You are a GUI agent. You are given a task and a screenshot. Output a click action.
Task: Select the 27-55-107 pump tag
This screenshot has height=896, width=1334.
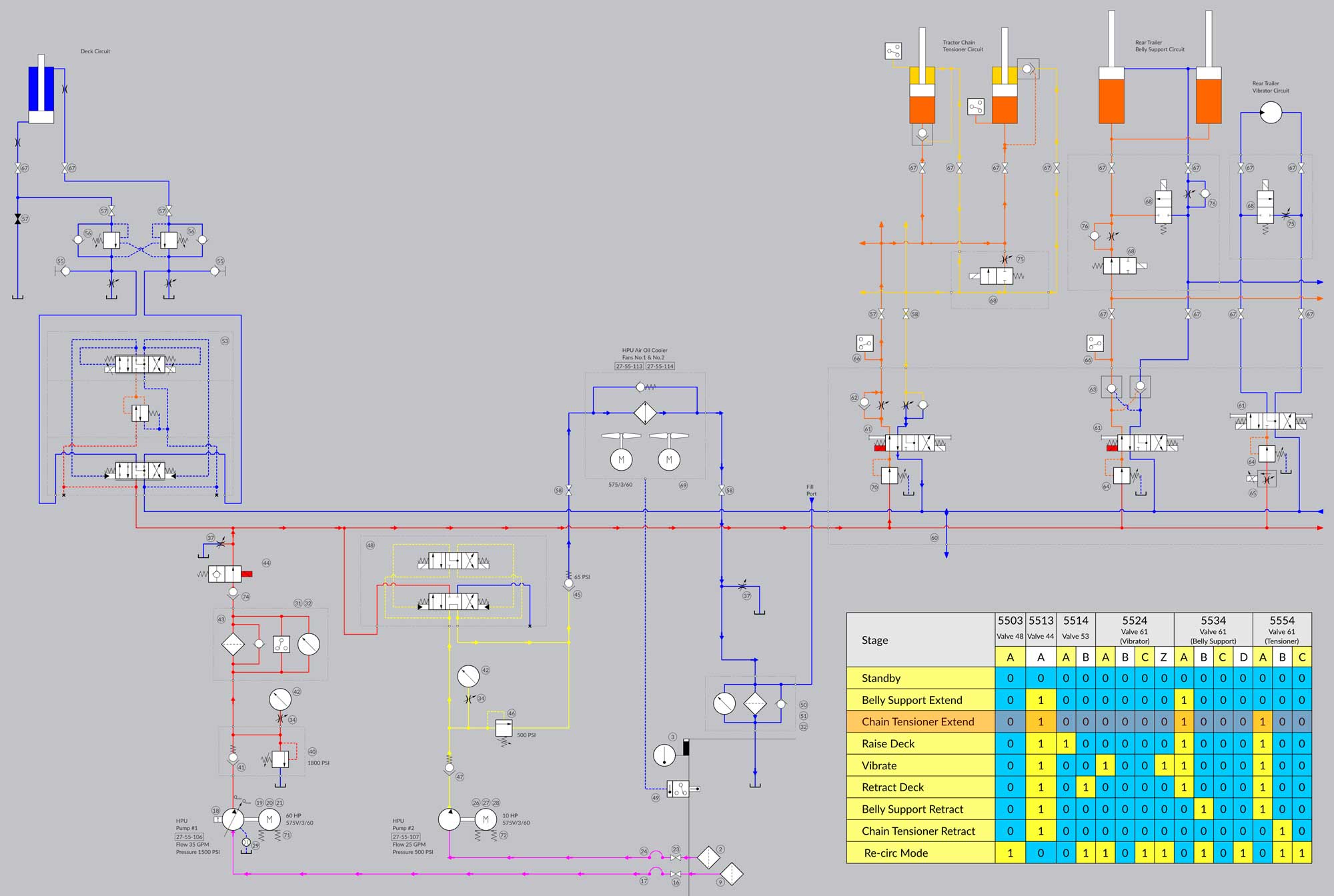coord(406,837)
